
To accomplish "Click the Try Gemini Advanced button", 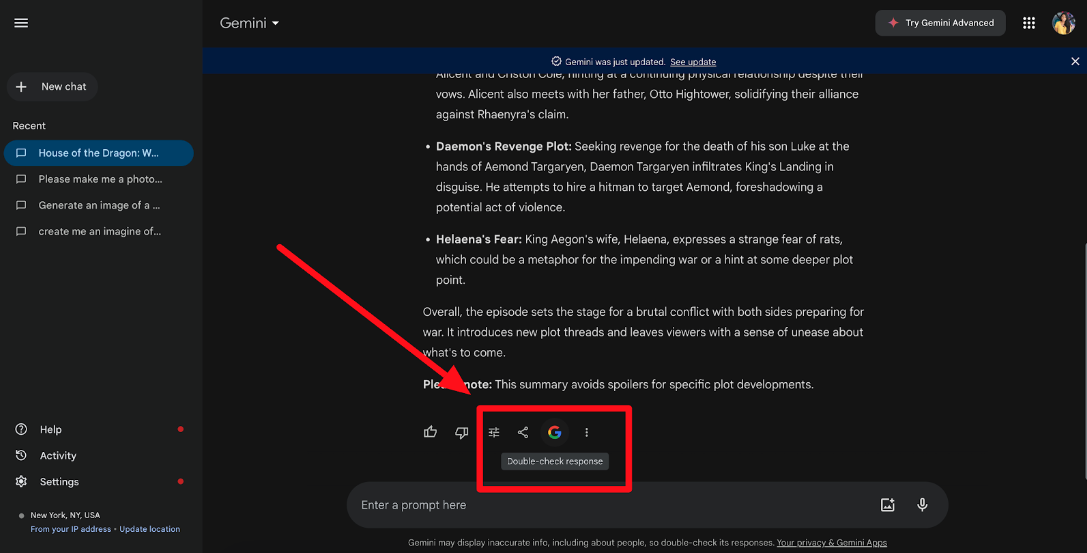I will [x=940, y=23].
